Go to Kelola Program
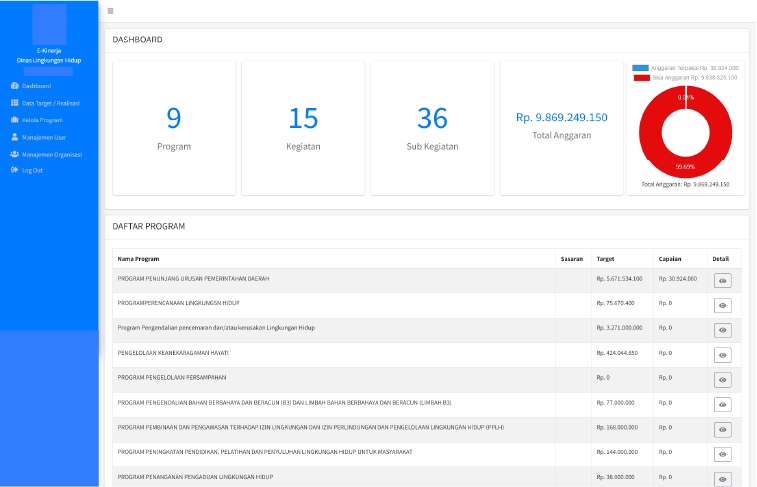The width and height of the screenshot is (757, 487). coord(42,120)
